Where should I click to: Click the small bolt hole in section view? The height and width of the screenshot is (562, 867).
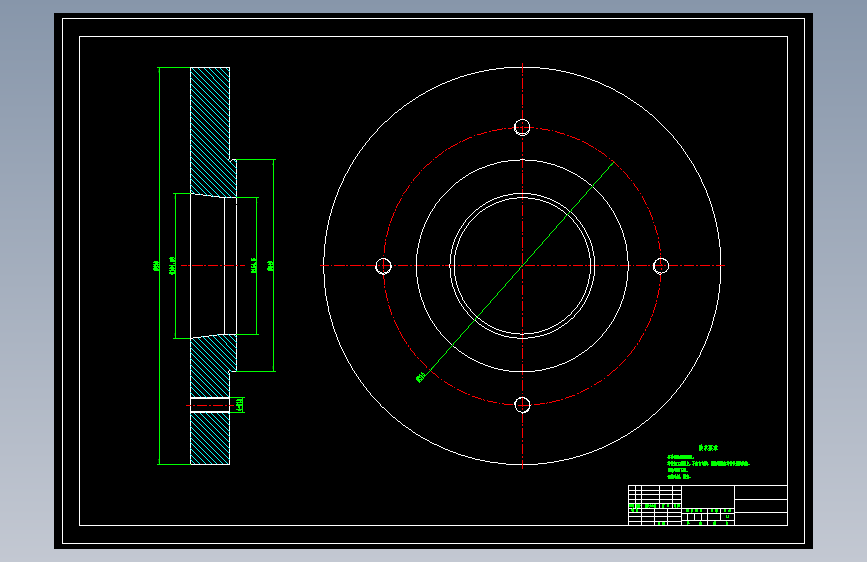(x=210, y=405)
